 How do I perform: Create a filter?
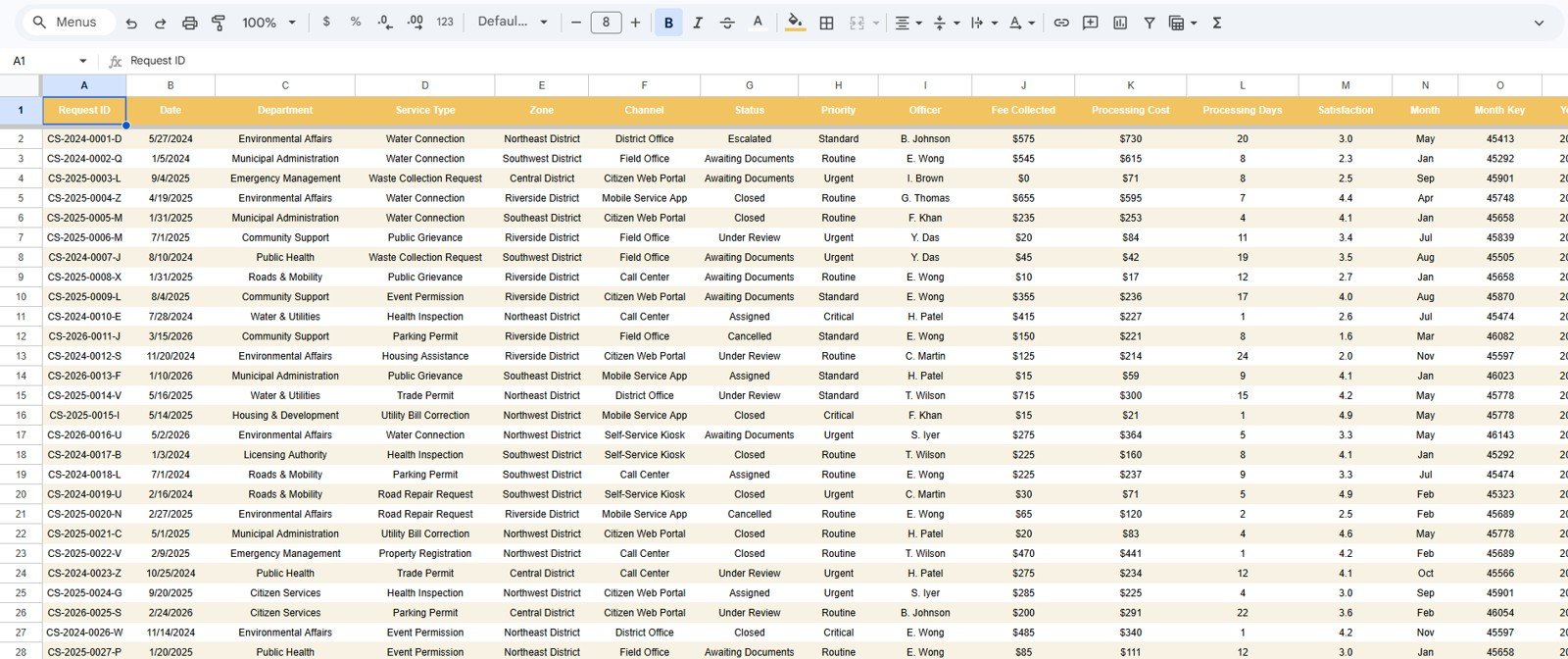click(1150, 23)
